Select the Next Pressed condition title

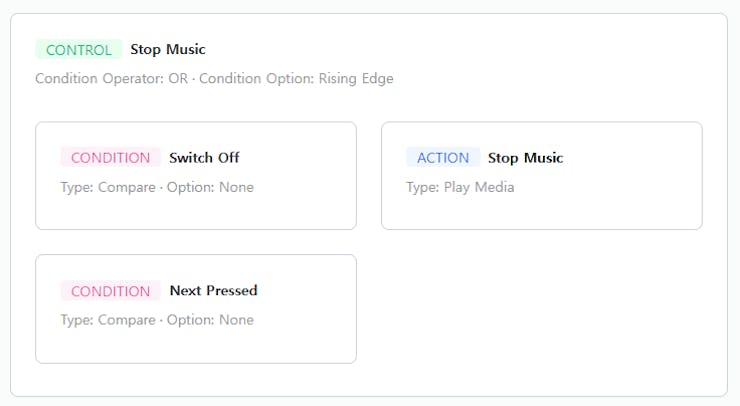coord(213,290)
